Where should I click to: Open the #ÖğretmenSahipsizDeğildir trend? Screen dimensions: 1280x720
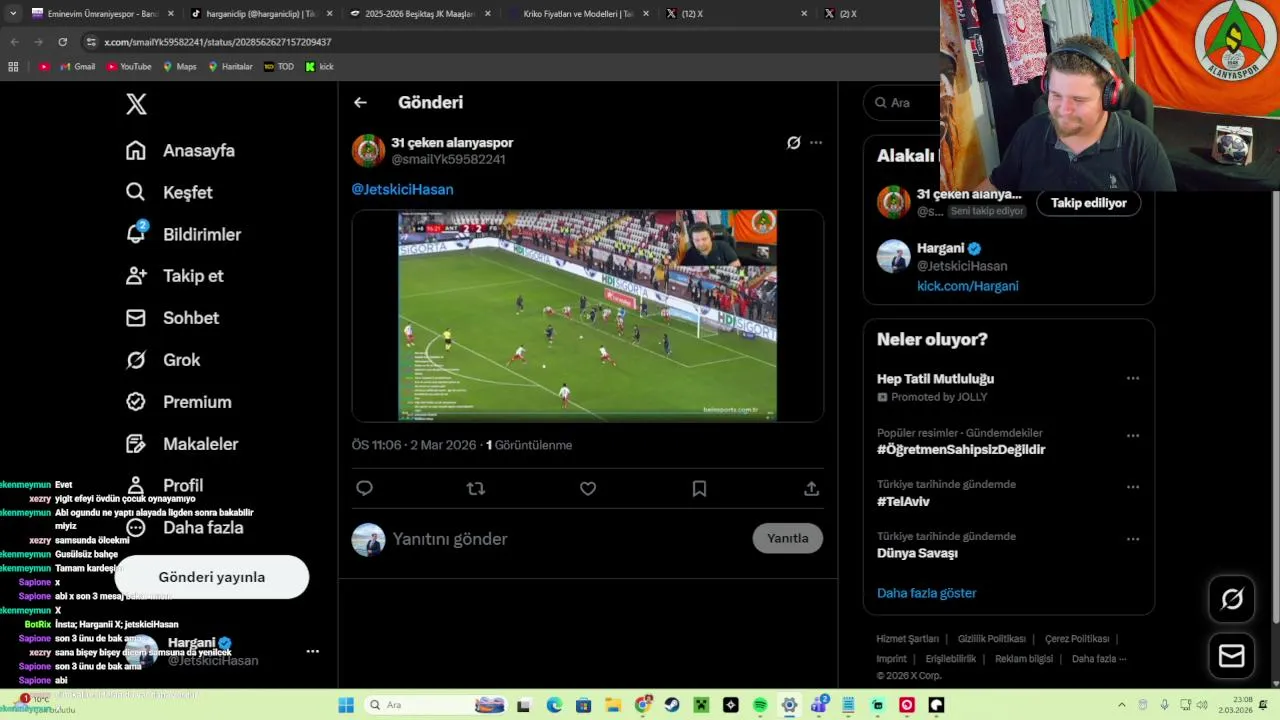pyautogui.click(x=961, y=450)
